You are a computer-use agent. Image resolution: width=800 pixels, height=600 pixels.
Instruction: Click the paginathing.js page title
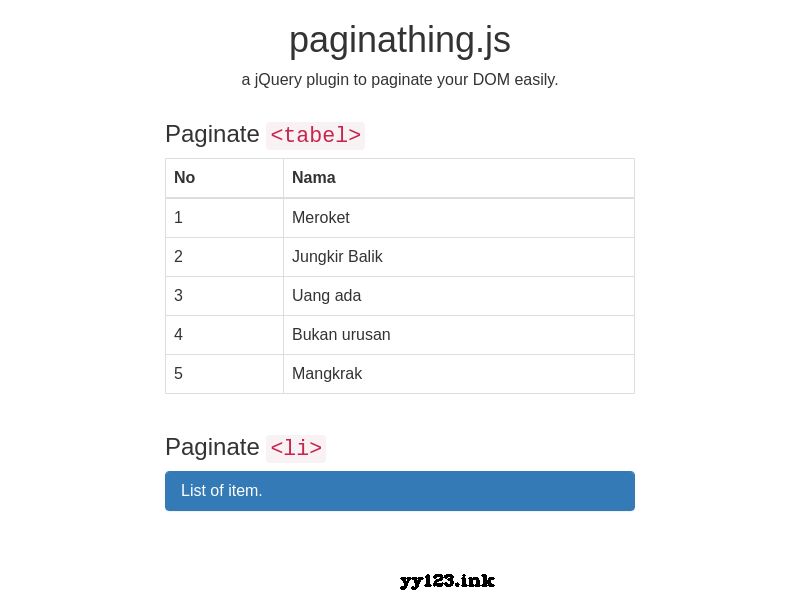coord(399,40)
